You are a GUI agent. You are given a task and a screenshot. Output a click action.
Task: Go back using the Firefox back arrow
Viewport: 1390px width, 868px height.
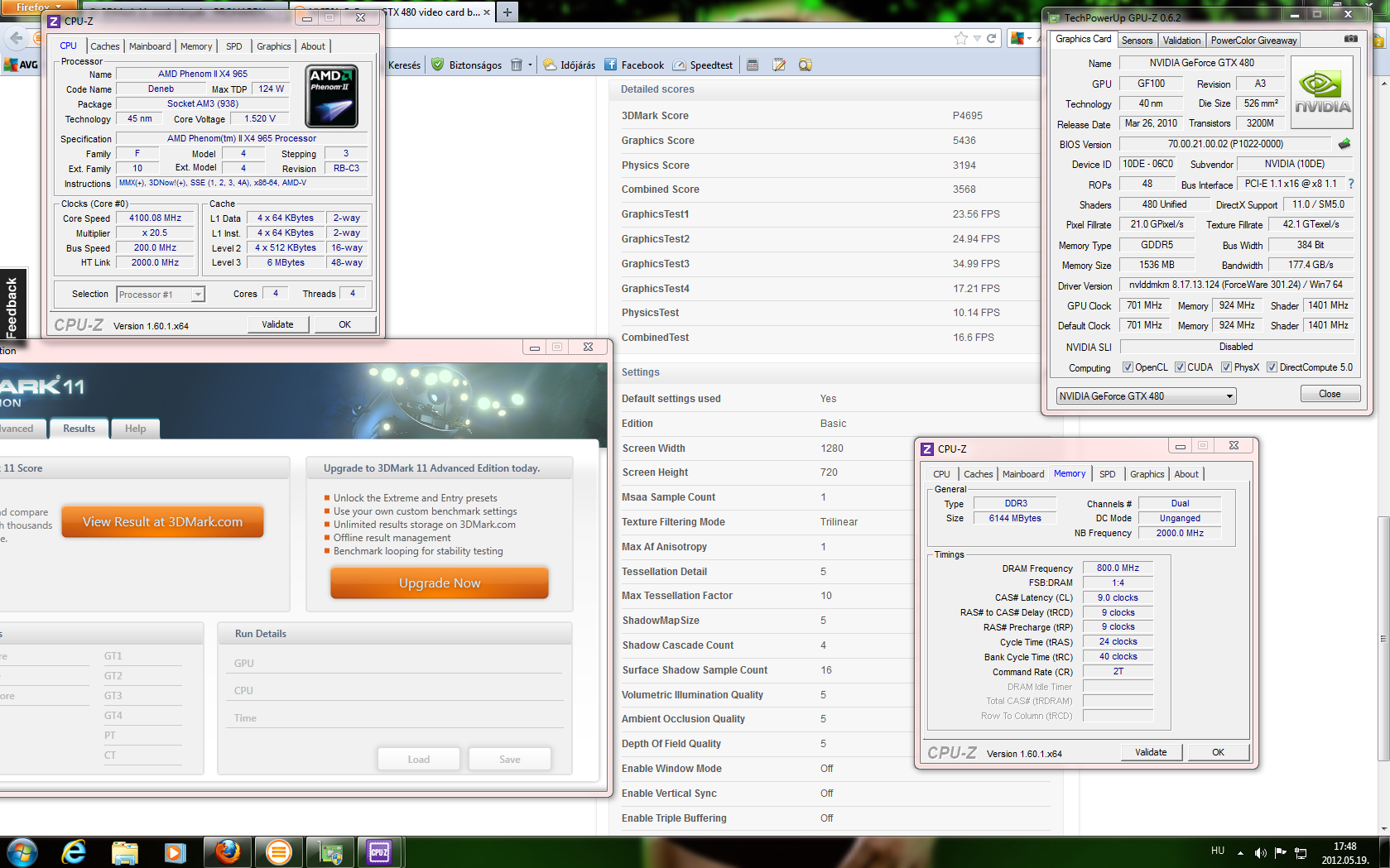pos(17,38)
